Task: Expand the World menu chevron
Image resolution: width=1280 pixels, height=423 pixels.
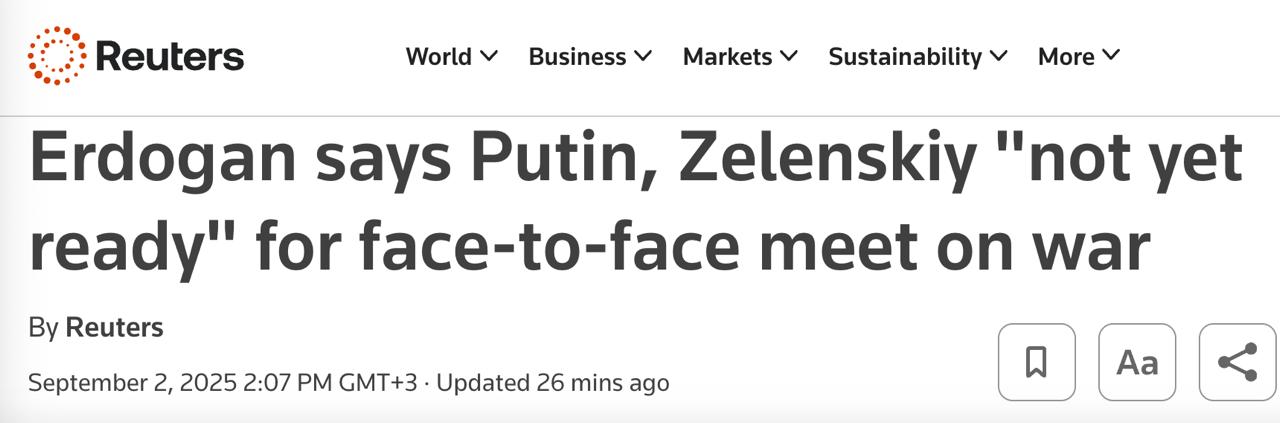Action: (489, 56)
